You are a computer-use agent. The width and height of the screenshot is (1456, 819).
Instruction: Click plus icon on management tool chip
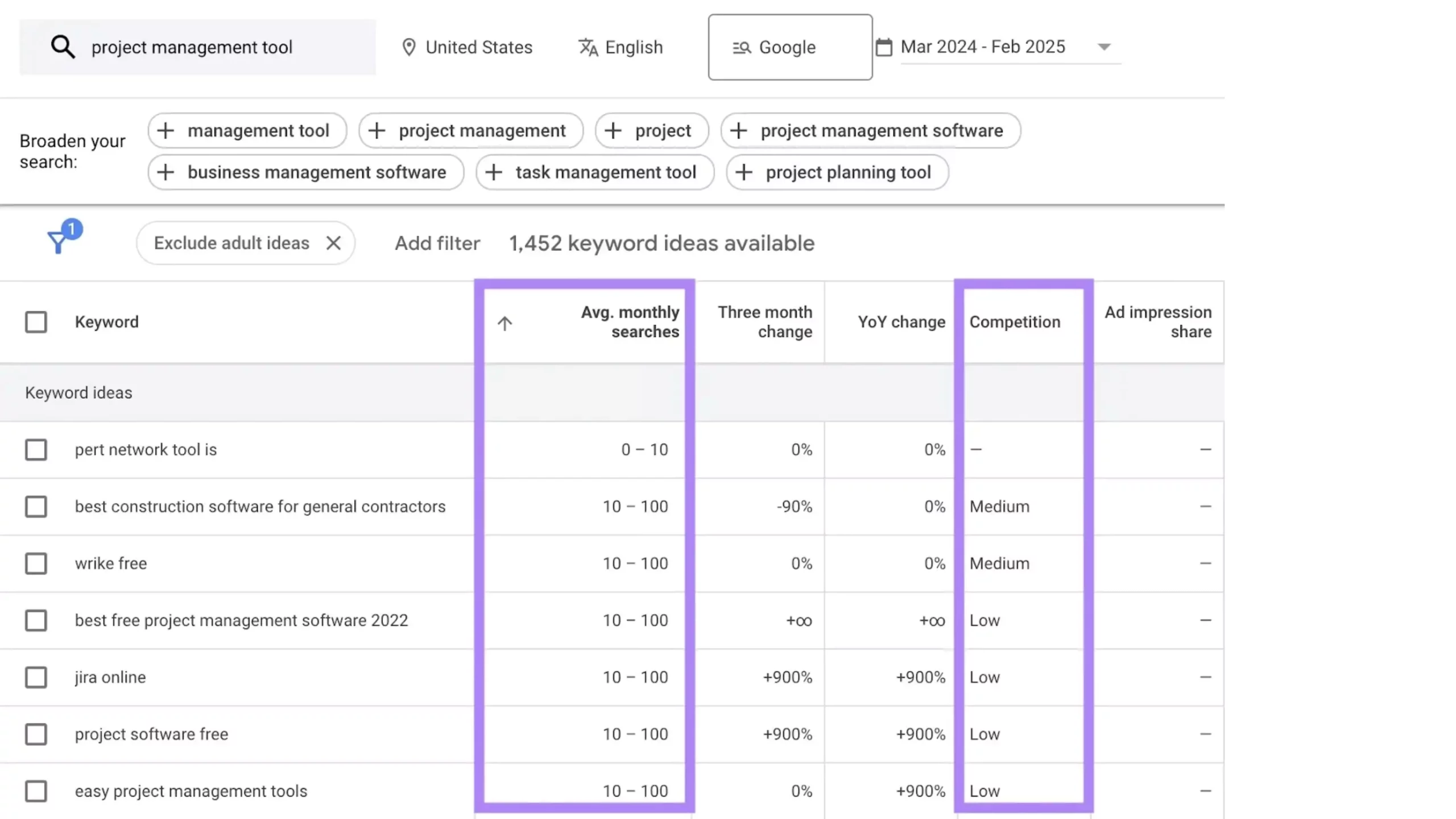tap(166, 131)
